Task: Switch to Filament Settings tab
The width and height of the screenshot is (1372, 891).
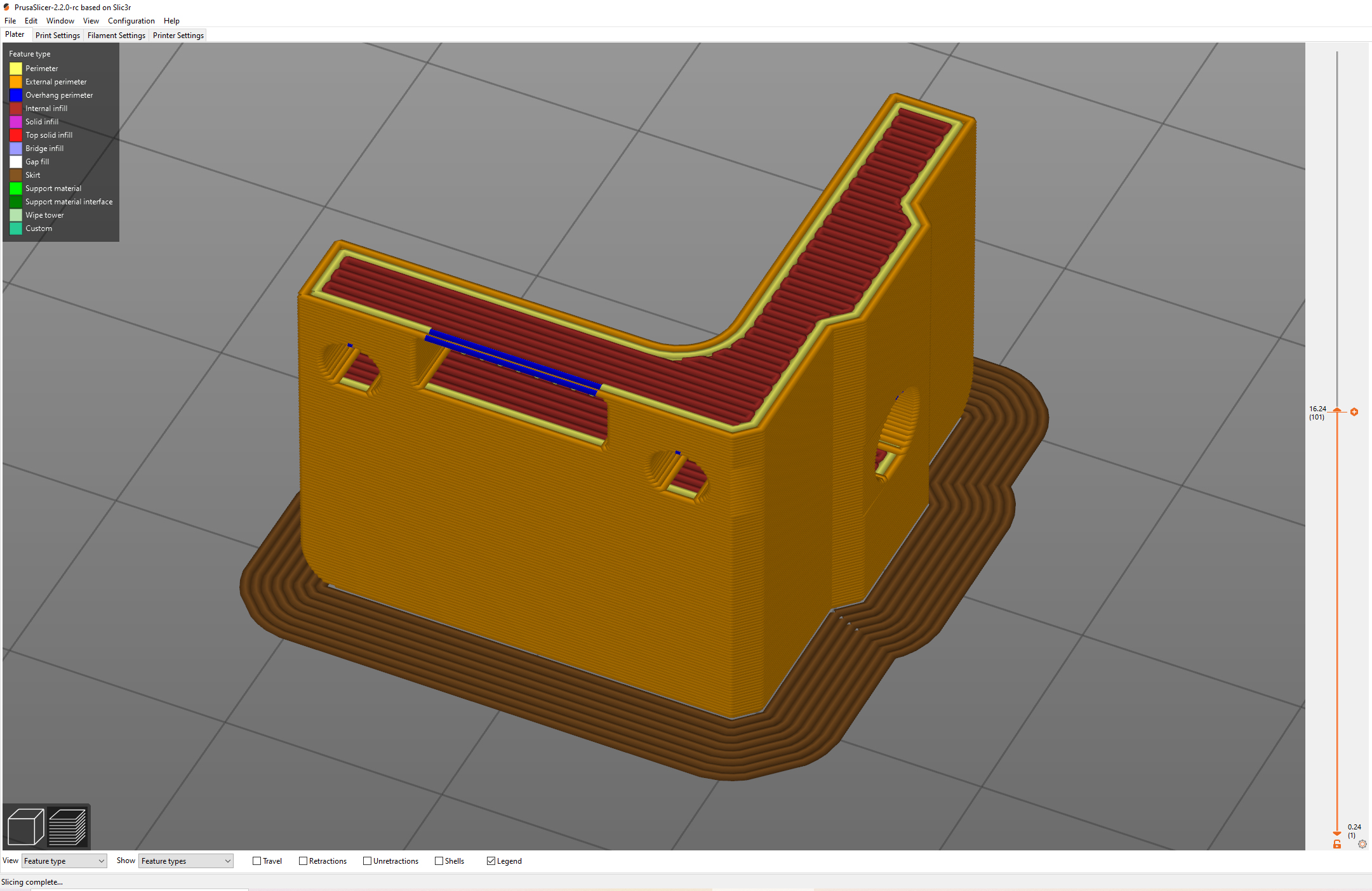Action: pyautogui.click(x=116, y=36)
